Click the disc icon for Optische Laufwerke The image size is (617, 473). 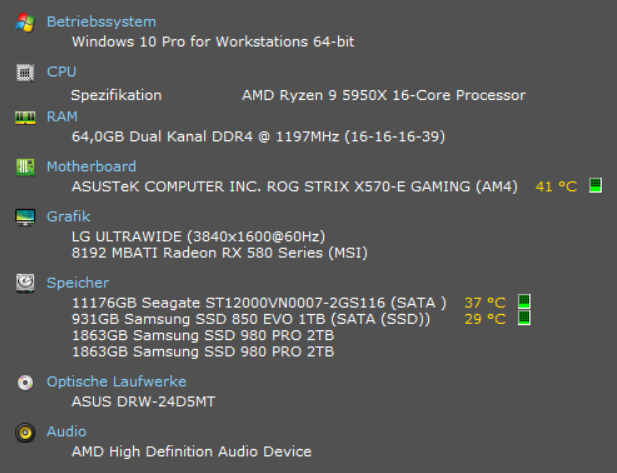tap(25, 382)
